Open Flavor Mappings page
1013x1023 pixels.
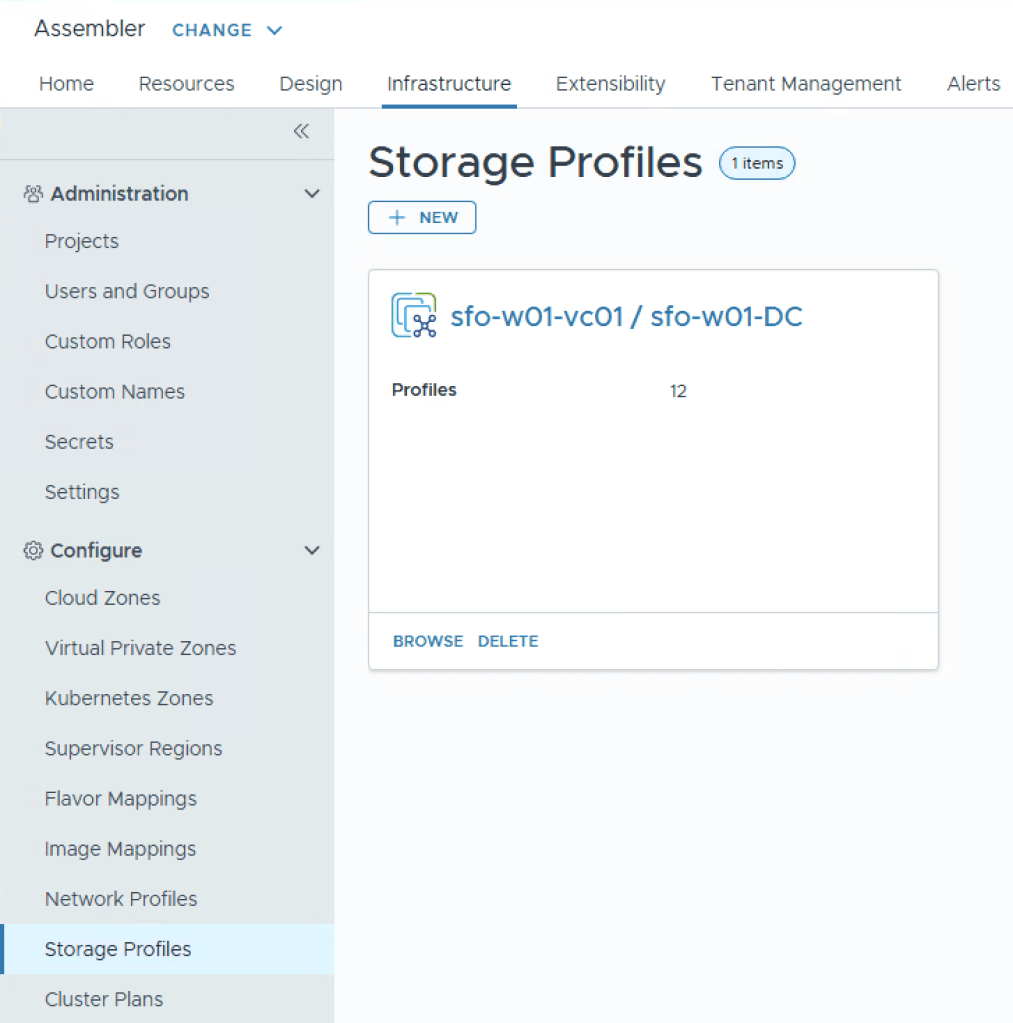click(121, 799)
